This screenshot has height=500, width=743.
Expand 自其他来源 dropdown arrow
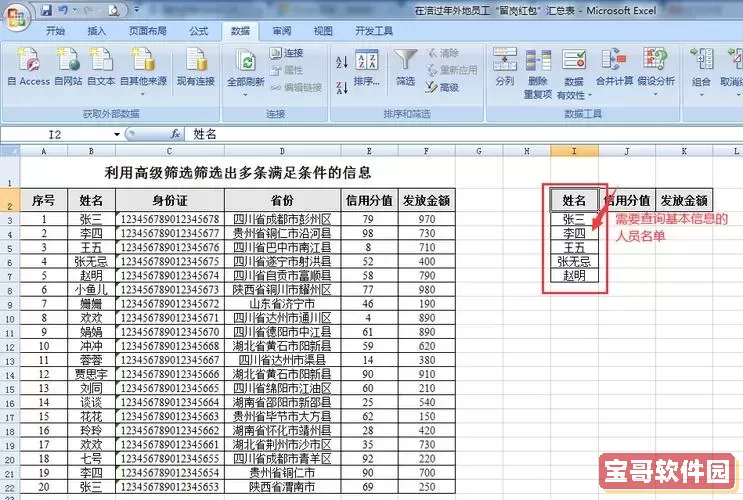[143, 94]
